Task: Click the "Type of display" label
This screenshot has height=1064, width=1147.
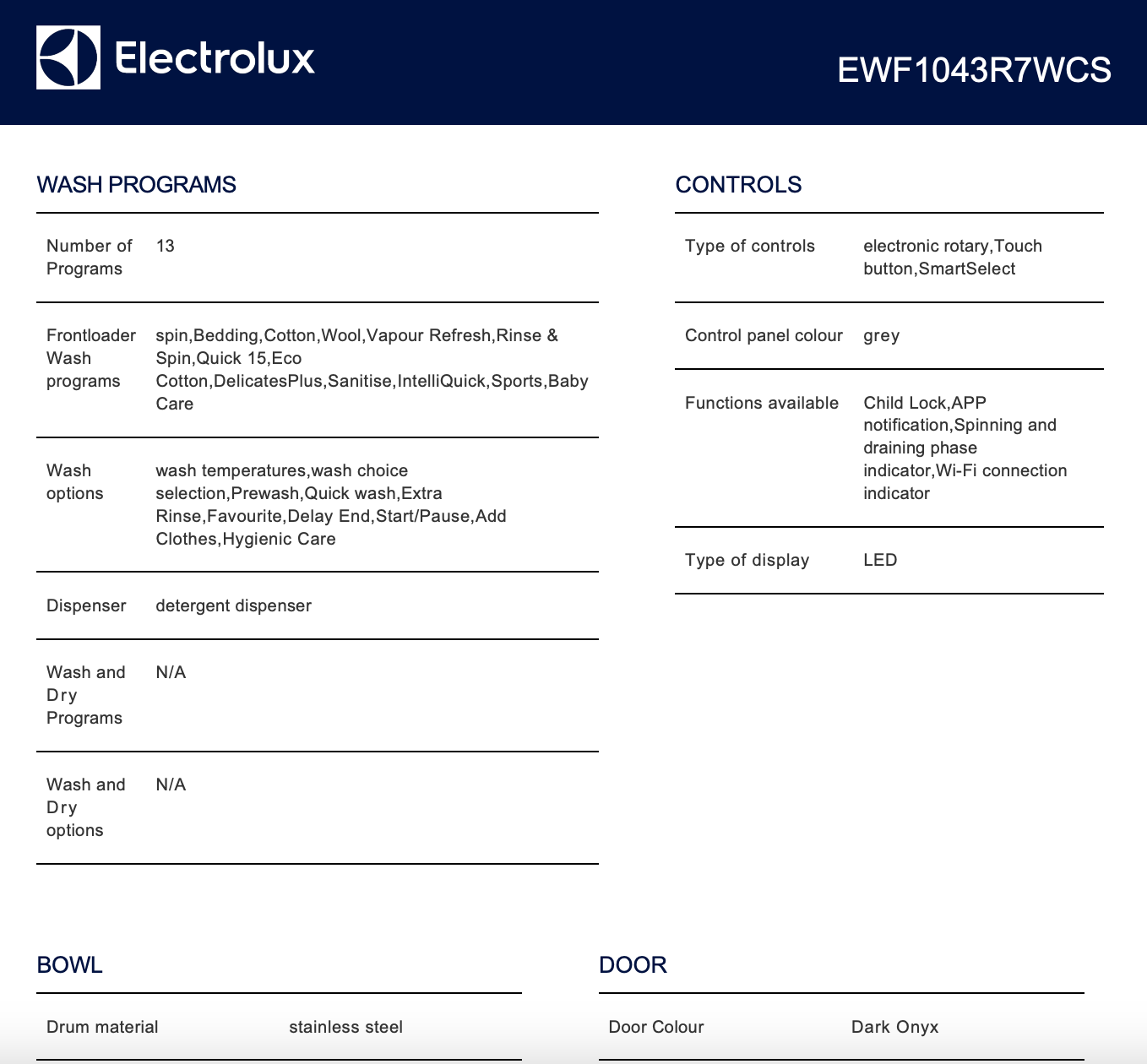Action: [x=747, y=560]
